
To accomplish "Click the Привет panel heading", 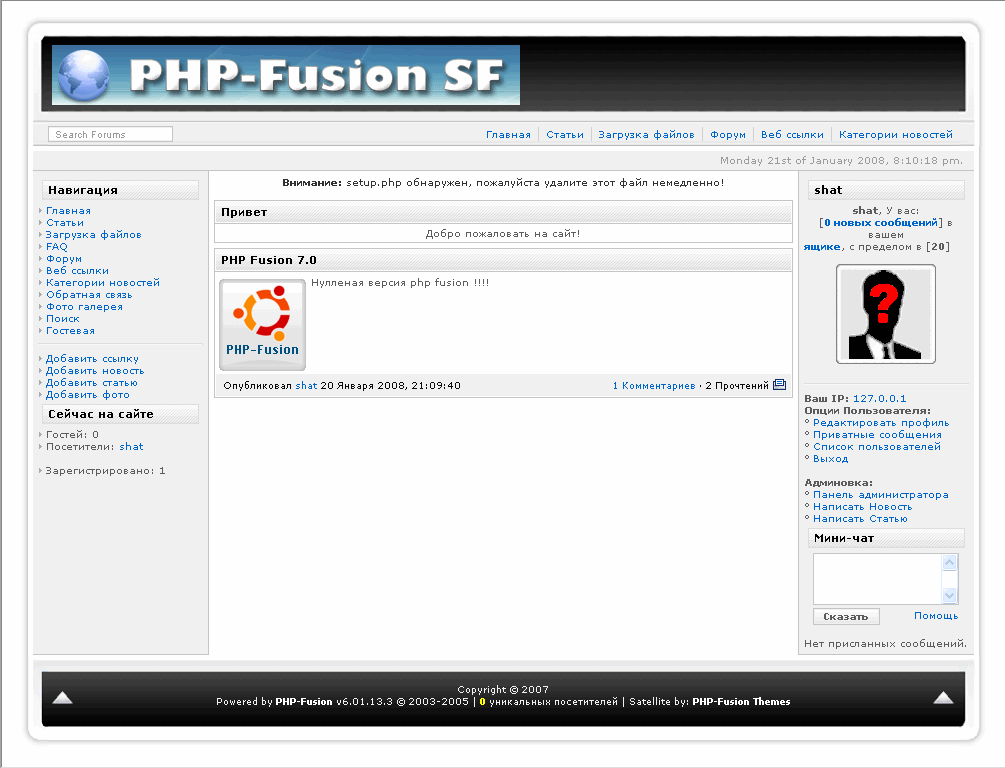I will pyautogui.click(x=244, y=212).
